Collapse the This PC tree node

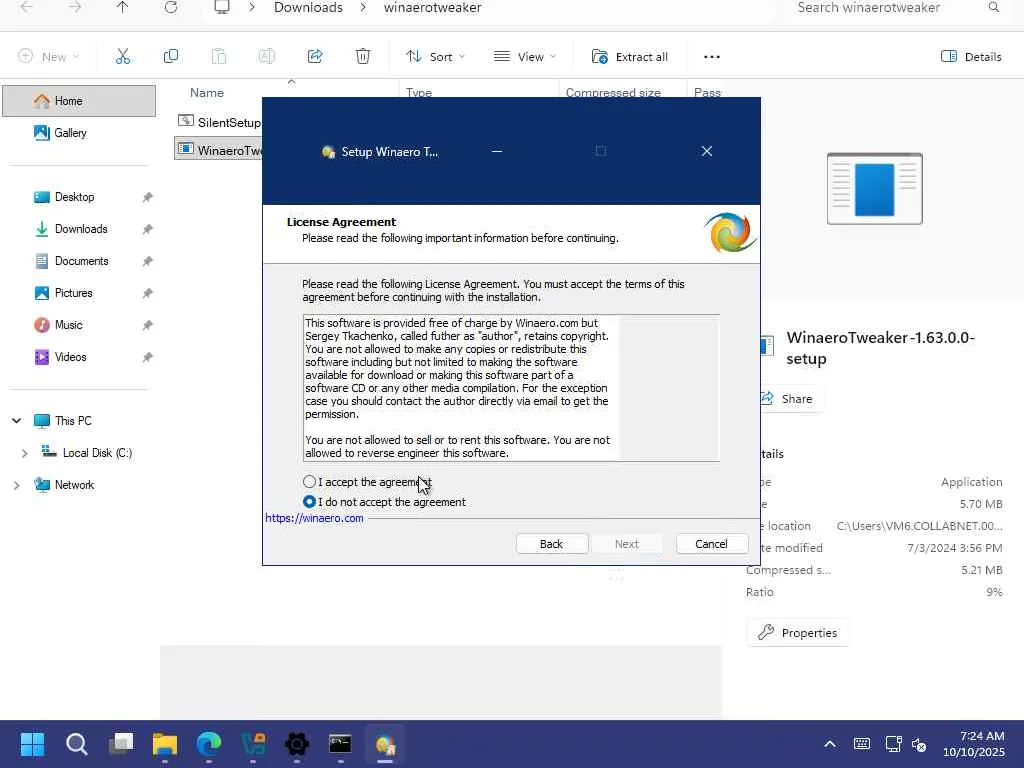click(x=16, y=421)
